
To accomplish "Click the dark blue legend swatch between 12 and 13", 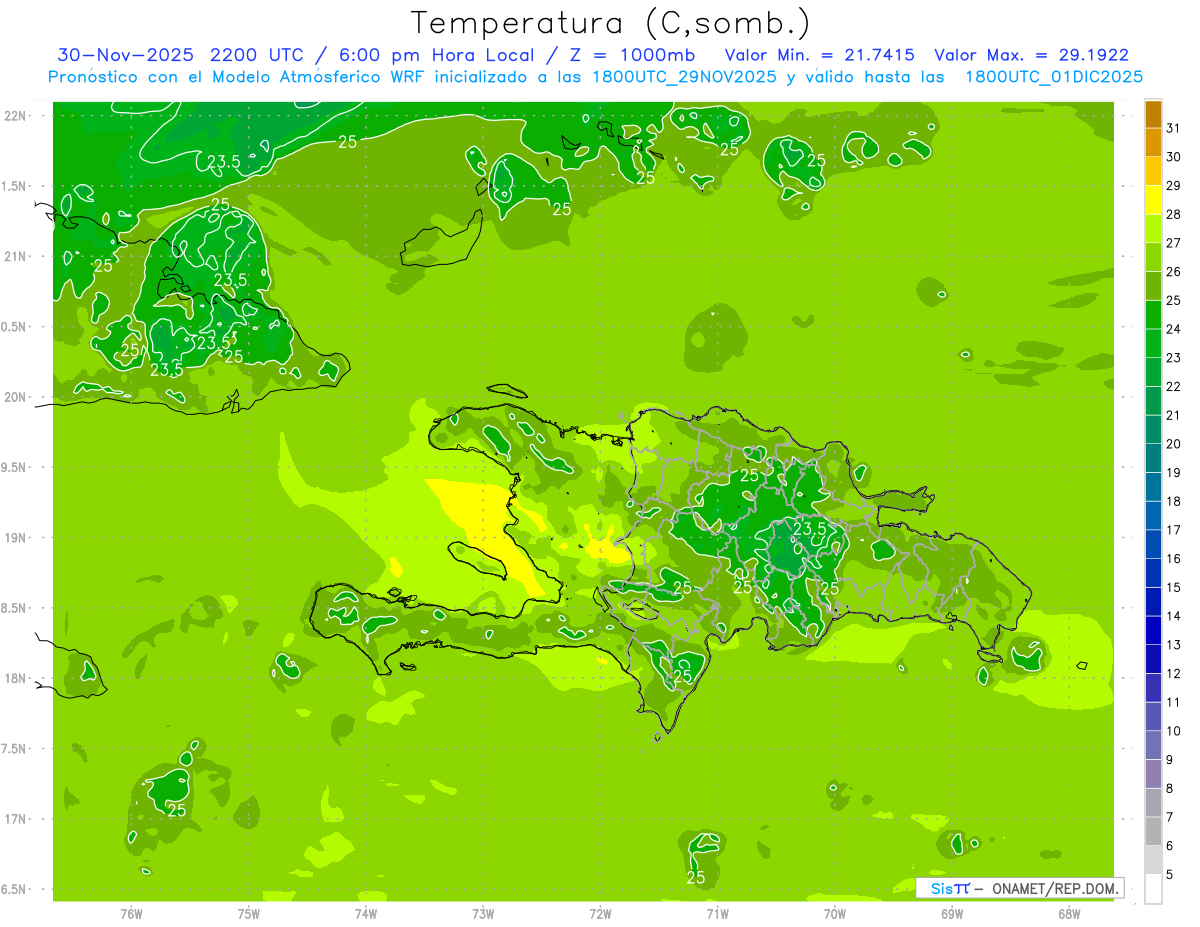I will (1153, 659).
